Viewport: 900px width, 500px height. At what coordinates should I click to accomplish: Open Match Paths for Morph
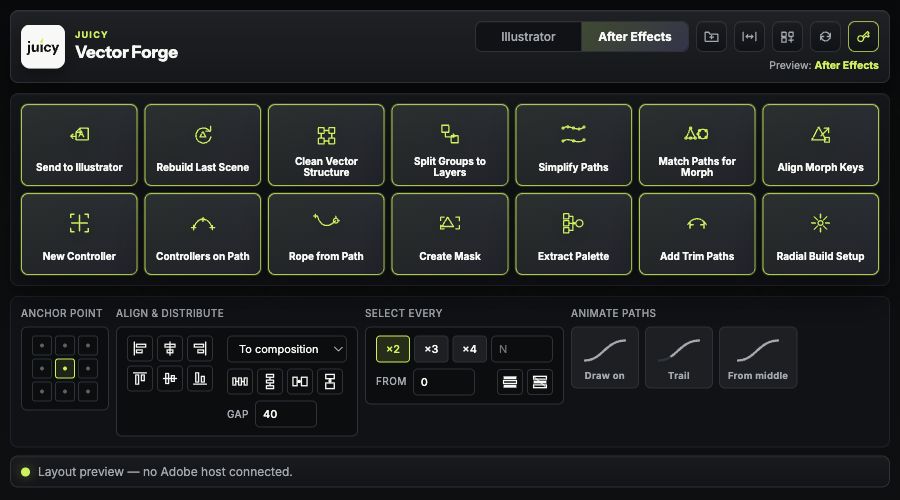[697, 145]
